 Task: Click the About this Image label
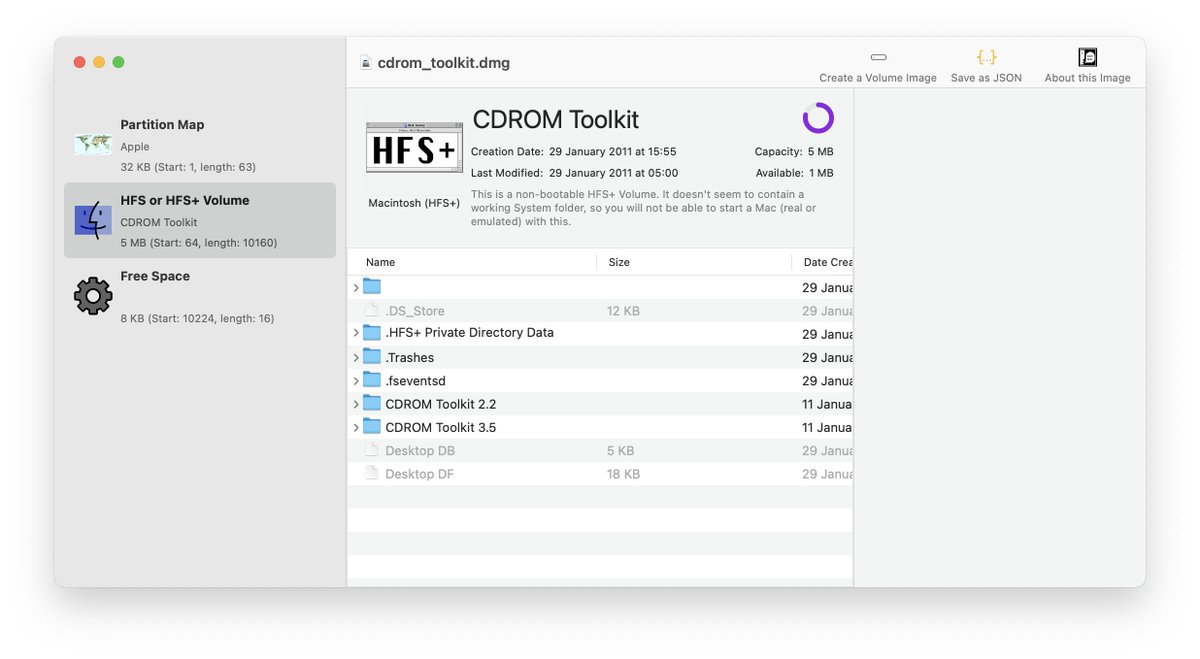(1088, 78)
